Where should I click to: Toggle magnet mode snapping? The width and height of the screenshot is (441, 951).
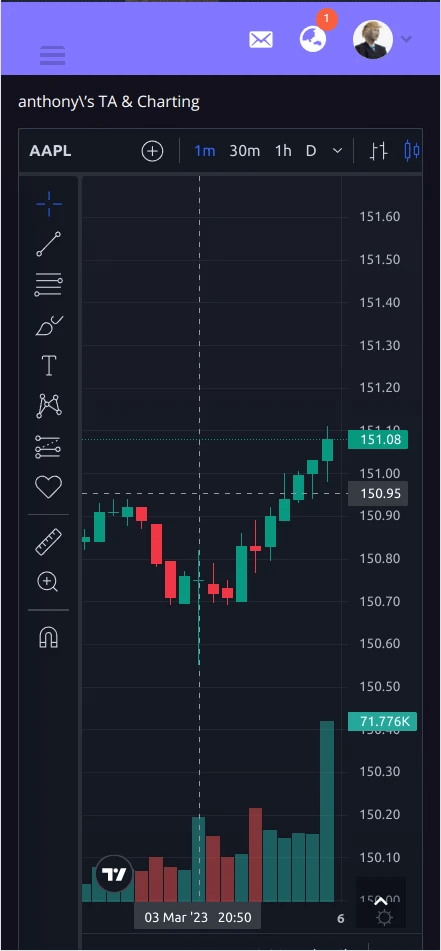49,637
